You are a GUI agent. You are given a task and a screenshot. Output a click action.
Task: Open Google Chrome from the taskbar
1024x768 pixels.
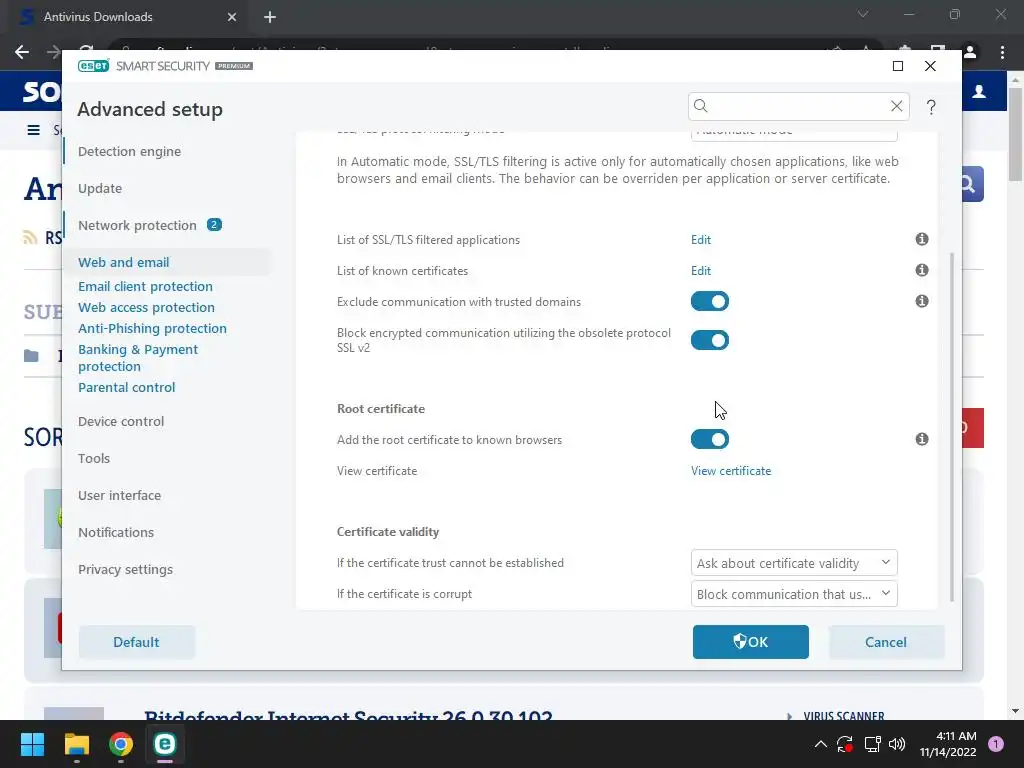coord(121,744)
